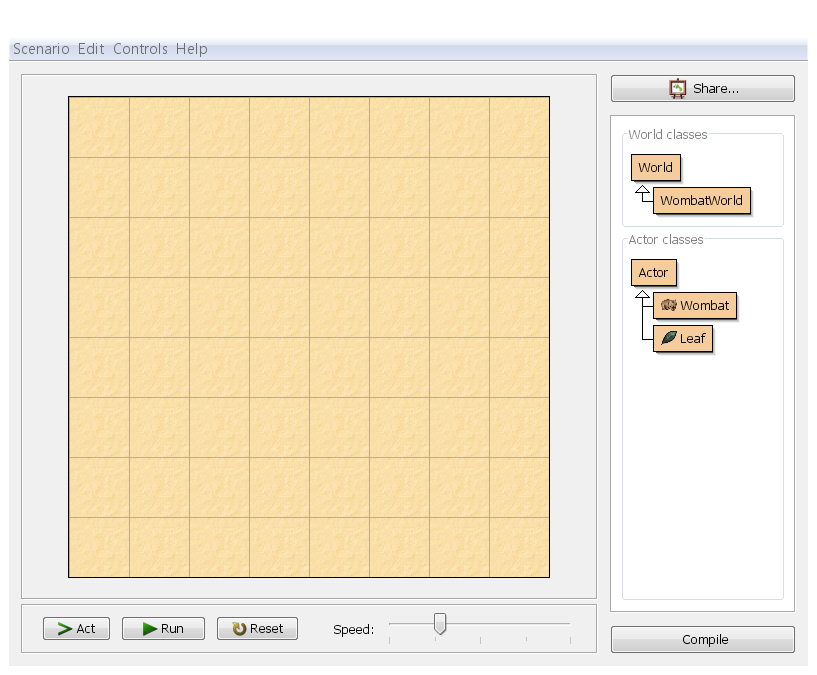This screenshot has width=817, height=675.
Task: Click the Leaf class icon
Action: point(668,338)
